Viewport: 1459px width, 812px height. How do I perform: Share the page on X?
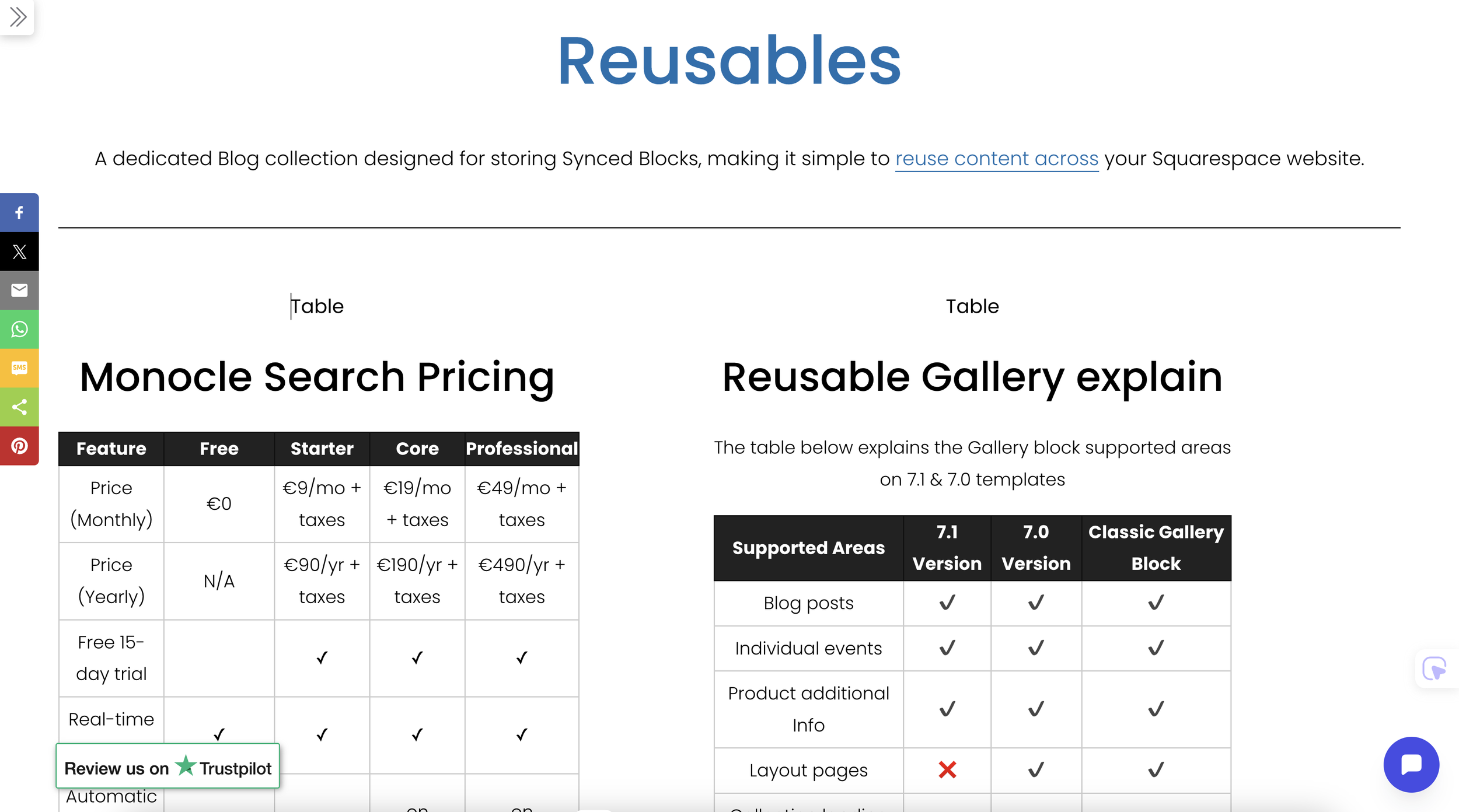click(x=19, y=251)
